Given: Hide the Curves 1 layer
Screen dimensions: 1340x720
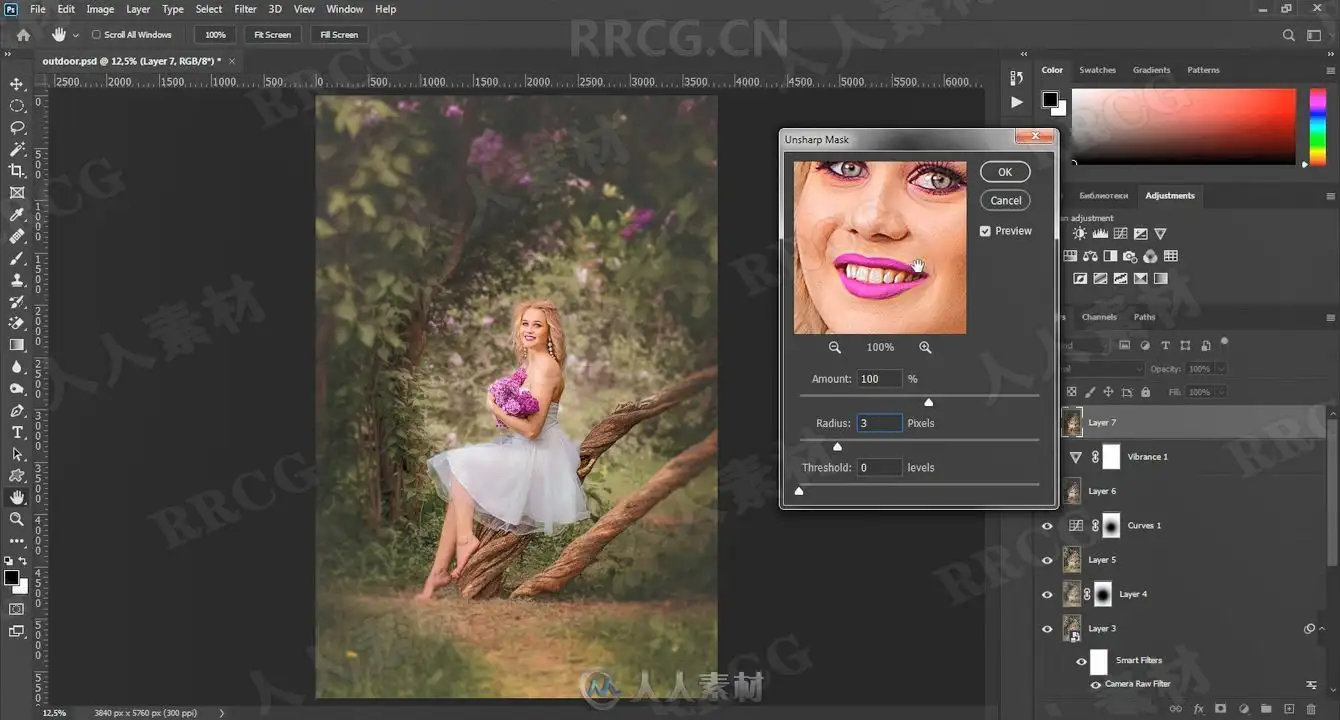Looking at the screenshot, I should (1047, 526).
